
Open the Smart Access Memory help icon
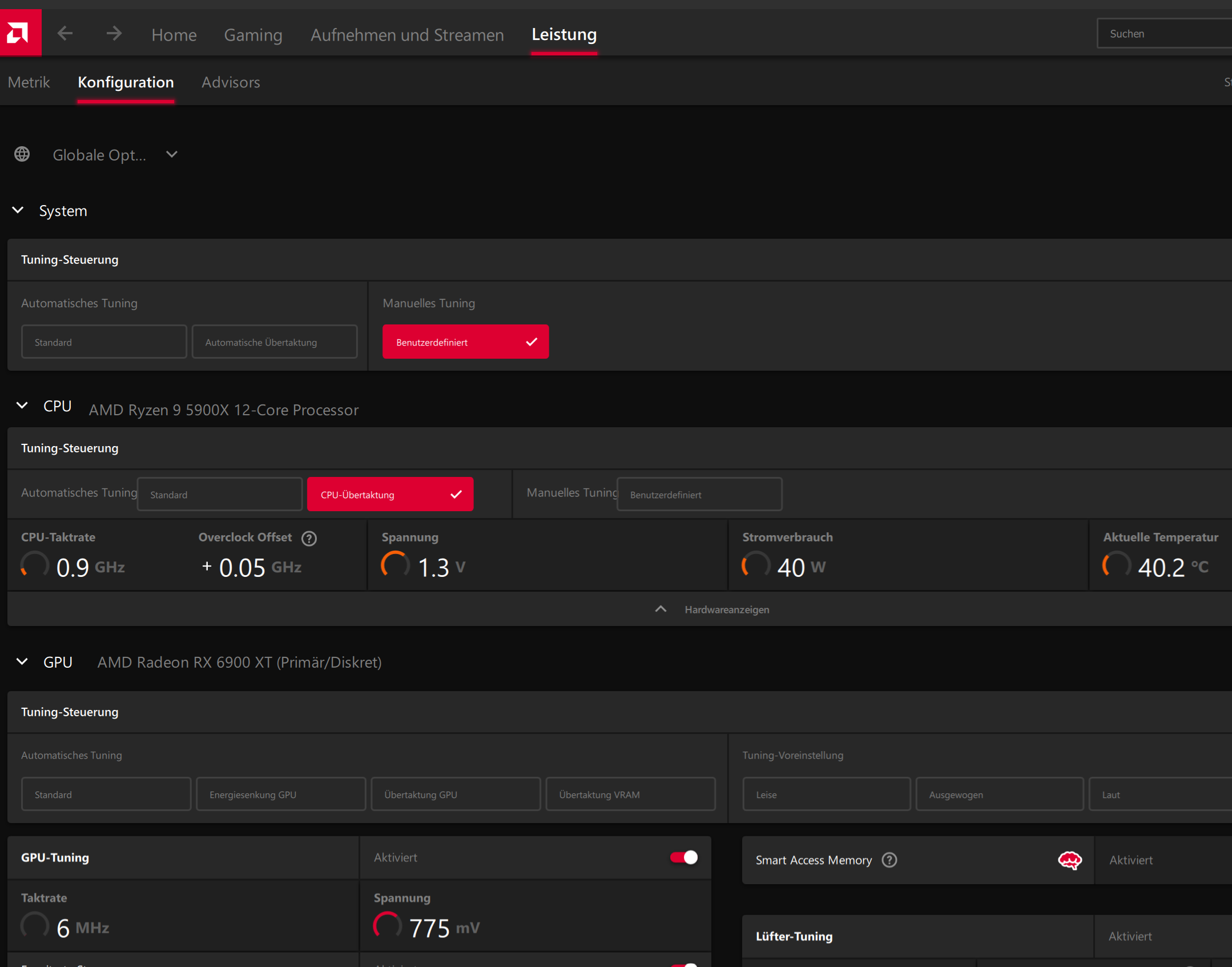tap(889, 860)
